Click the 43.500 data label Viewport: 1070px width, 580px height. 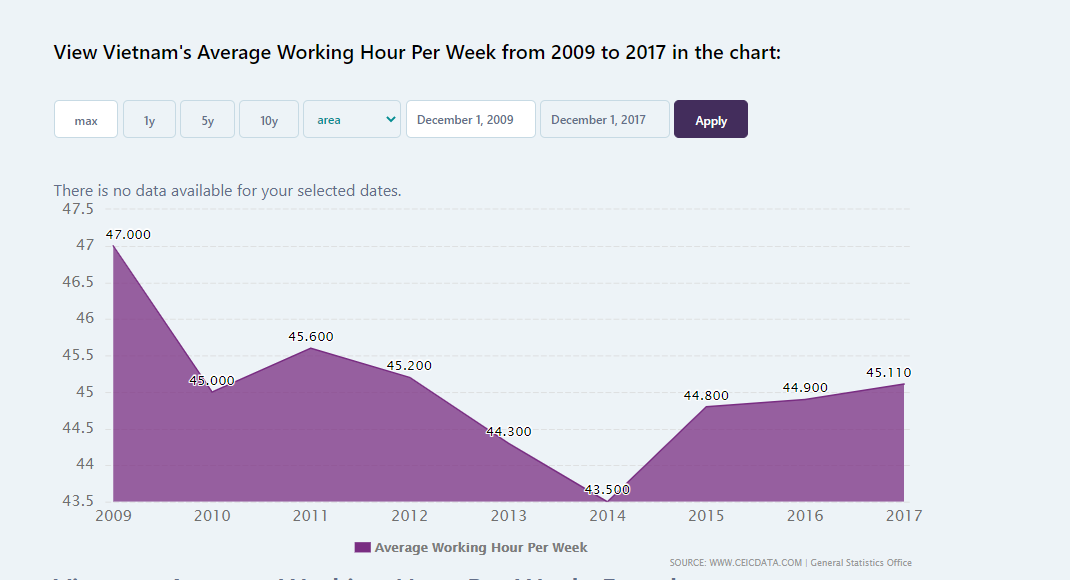pyautogui.click(x=607, y=489)
